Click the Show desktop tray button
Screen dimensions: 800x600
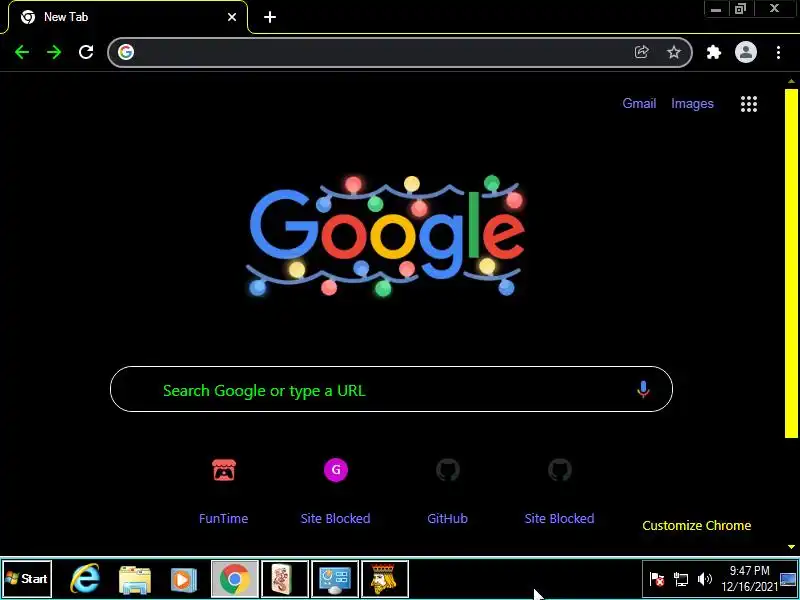click(x=789, y=579)
